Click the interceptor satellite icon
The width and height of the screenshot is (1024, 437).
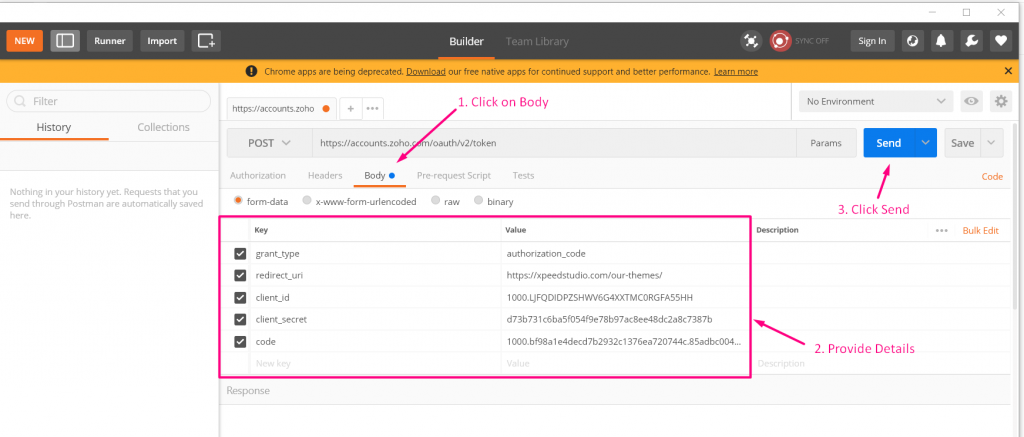[752, 40]
